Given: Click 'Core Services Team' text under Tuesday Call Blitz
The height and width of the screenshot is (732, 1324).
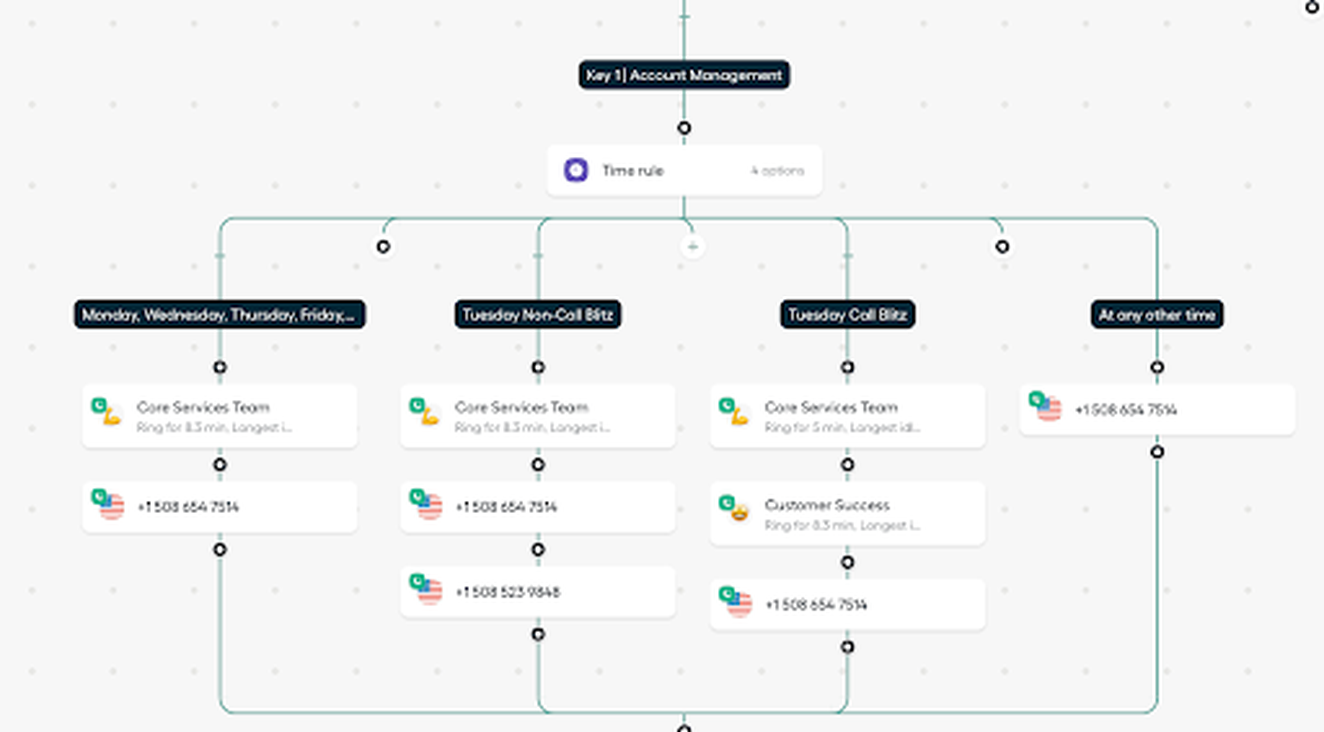Looking at the screenshot, I should pyautogui.click(x=831, y=407).
